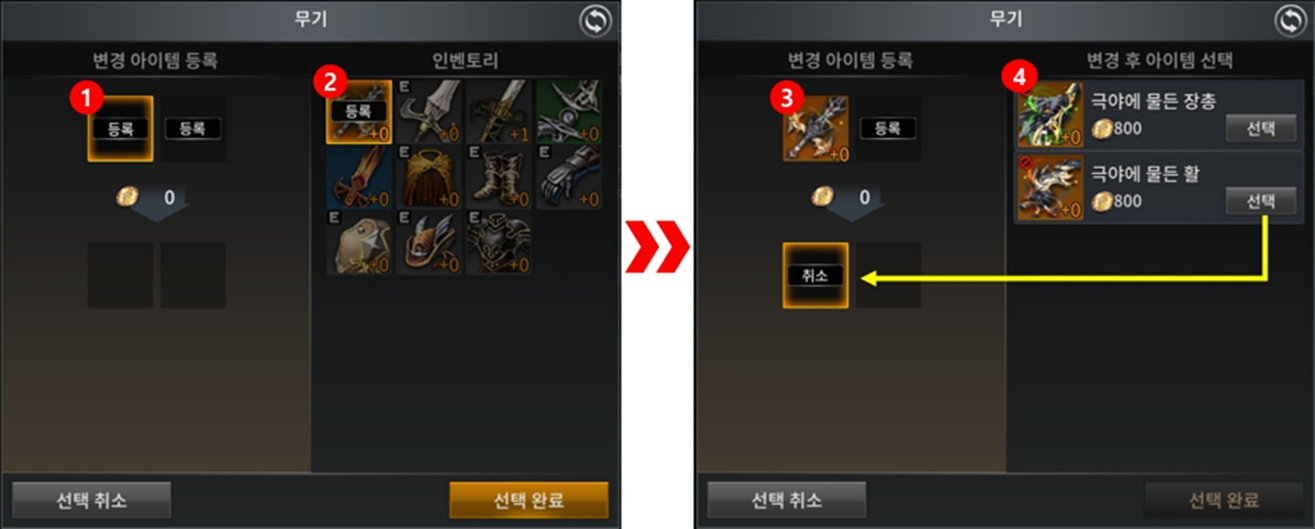Select the equipped curved greatsword +0 item

429,112
